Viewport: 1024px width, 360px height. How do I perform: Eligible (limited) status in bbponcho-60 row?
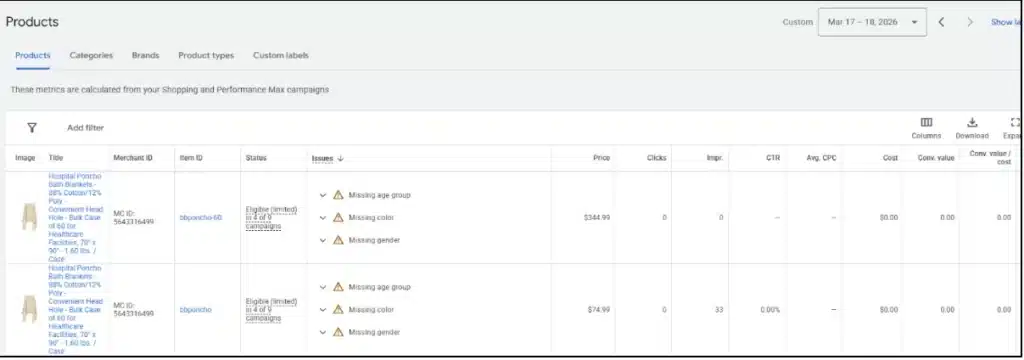pos(271,218)
